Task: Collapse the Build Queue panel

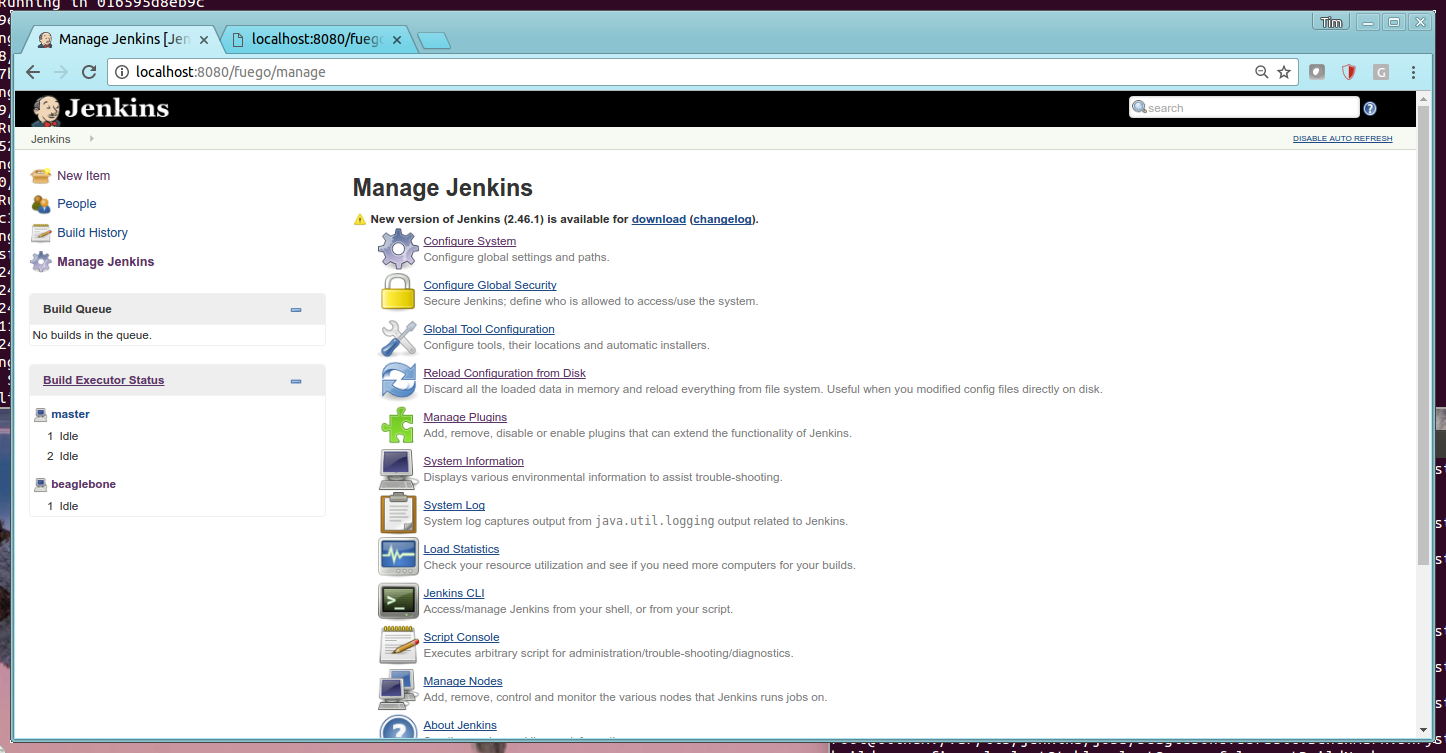Action: 296,310
